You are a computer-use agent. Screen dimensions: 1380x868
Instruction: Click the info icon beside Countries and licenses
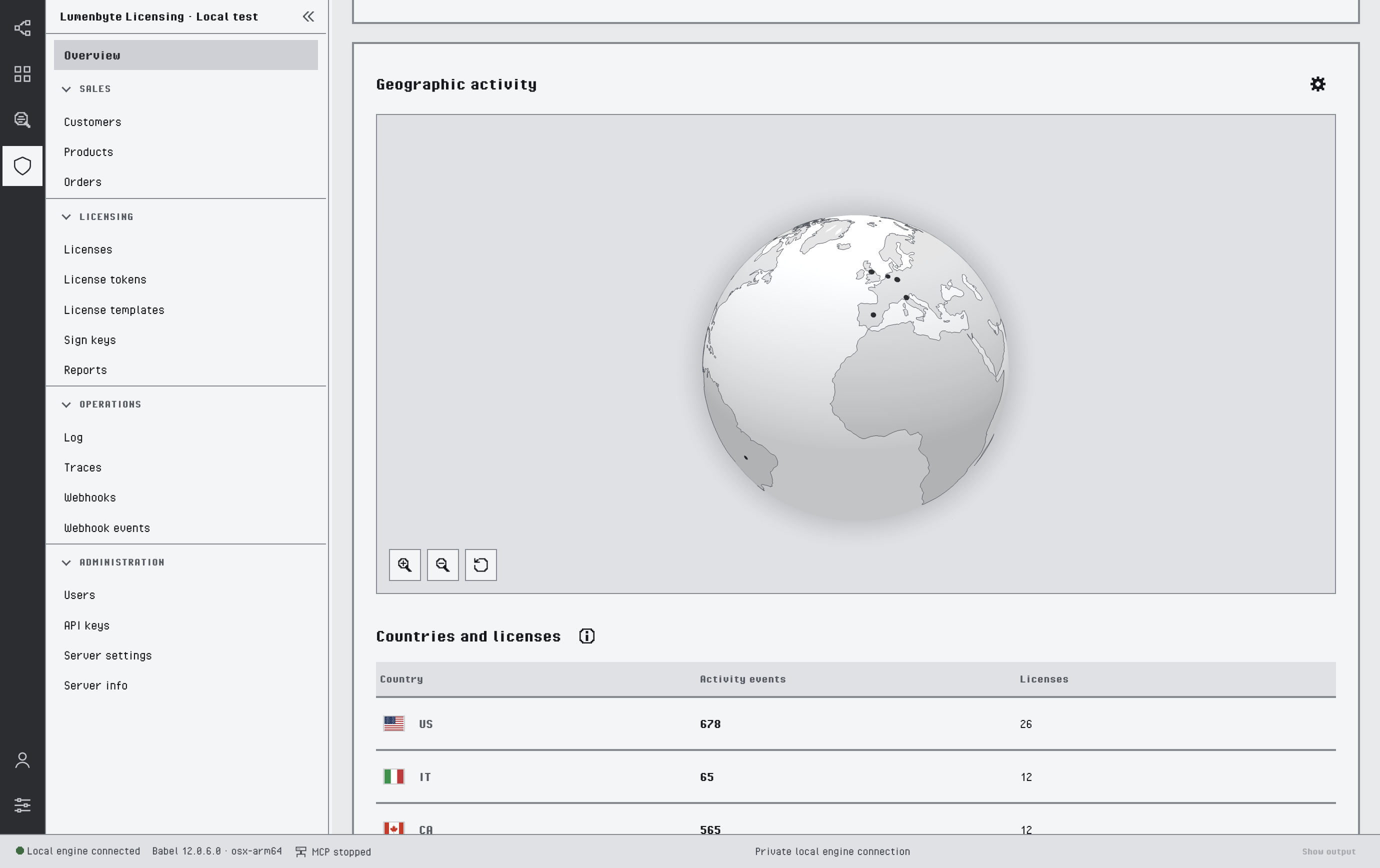click(587, 636)
